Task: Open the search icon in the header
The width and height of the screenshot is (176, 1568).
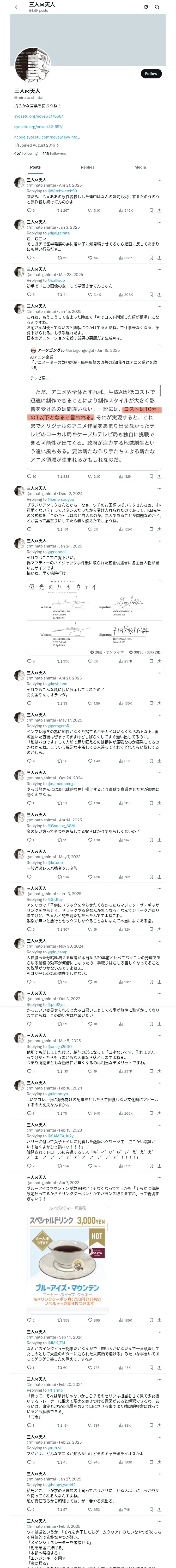Action: tap(157, 7)
